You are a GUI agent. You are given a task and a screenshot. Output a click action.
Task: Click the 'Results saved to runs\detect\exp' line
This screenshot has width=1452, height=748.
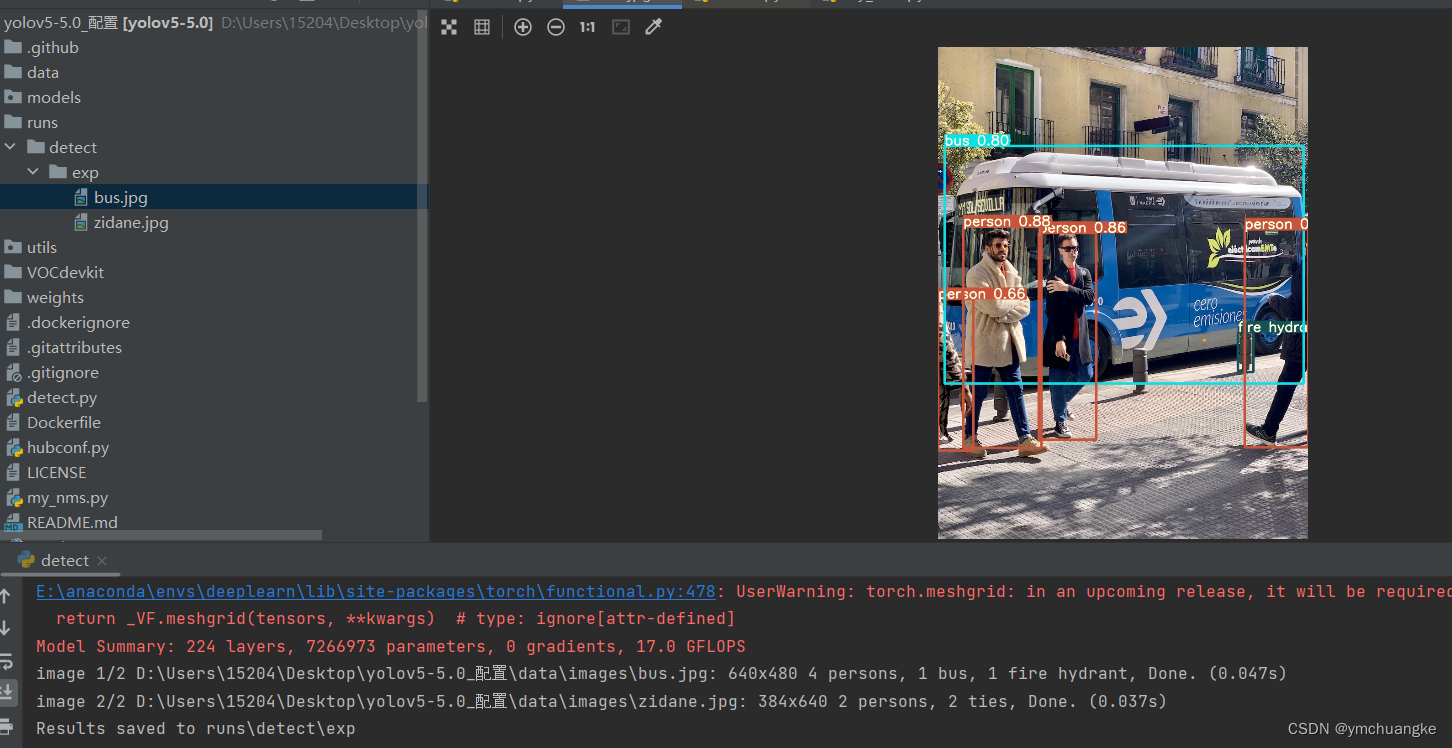point(196,728)
